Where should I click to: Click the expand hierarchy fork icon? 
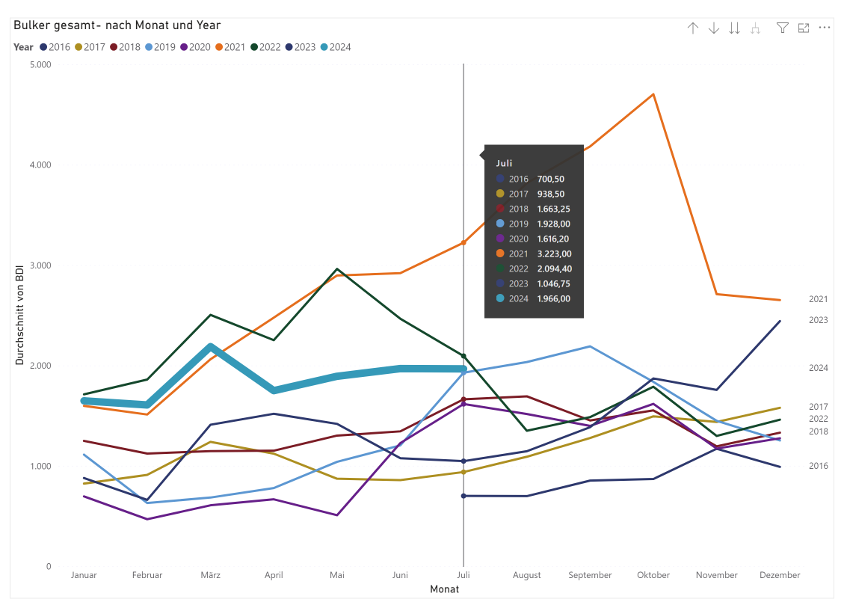pyautogui.click(x=755, y=28)
